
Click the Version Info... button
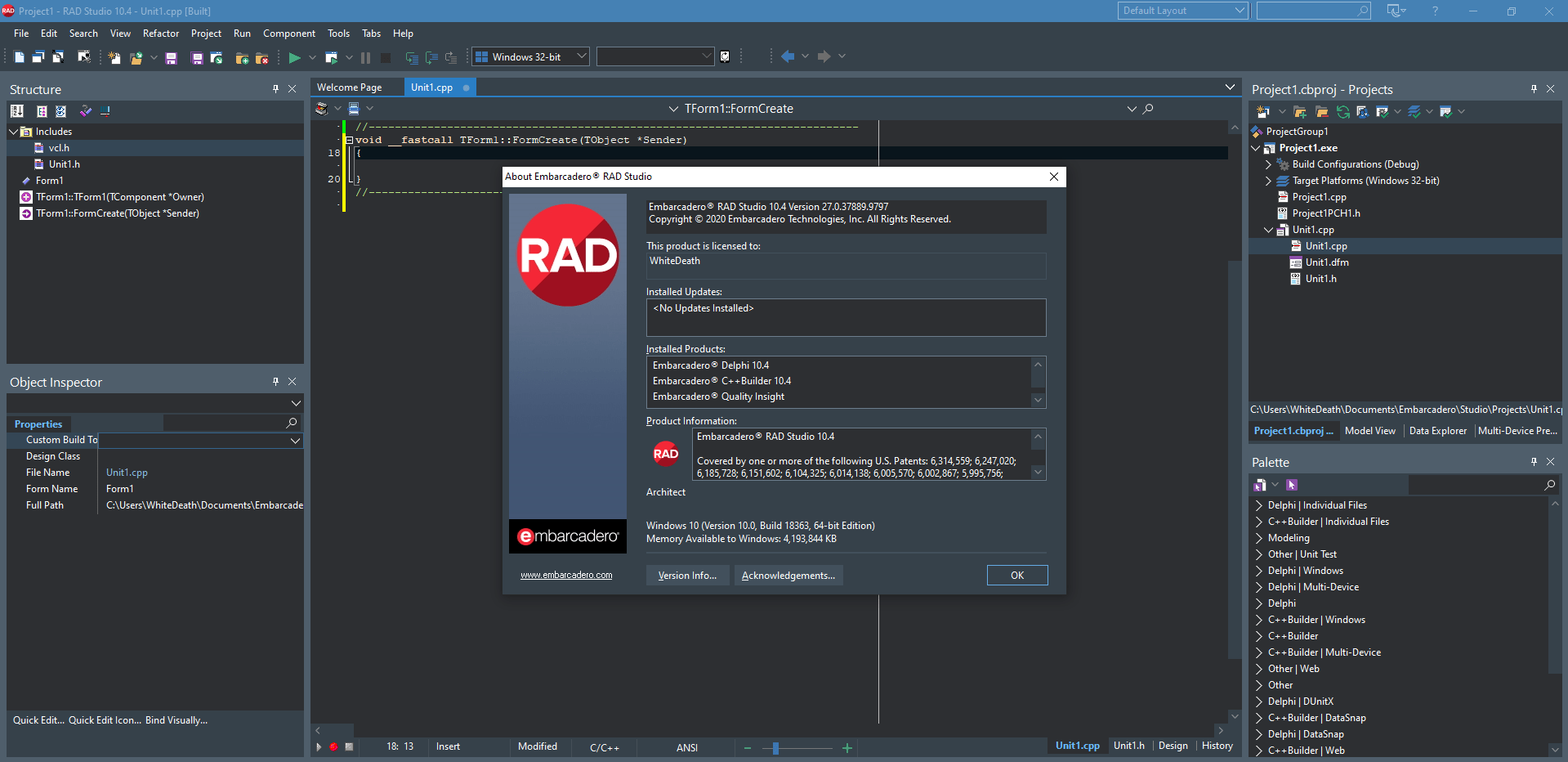tap(687, 576)
